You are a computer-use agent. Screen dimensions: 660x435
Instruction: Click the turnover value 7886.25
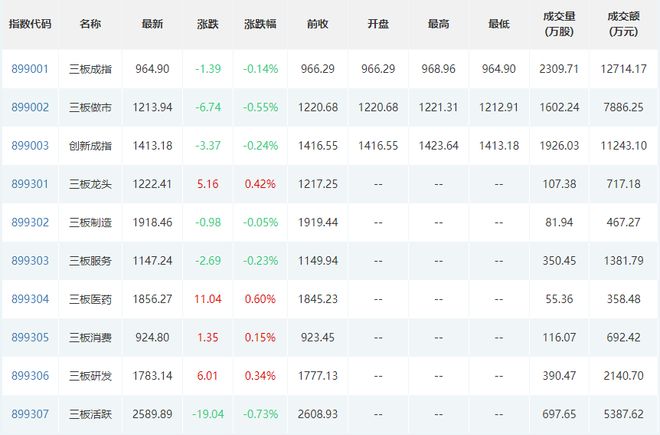(623, 107)
